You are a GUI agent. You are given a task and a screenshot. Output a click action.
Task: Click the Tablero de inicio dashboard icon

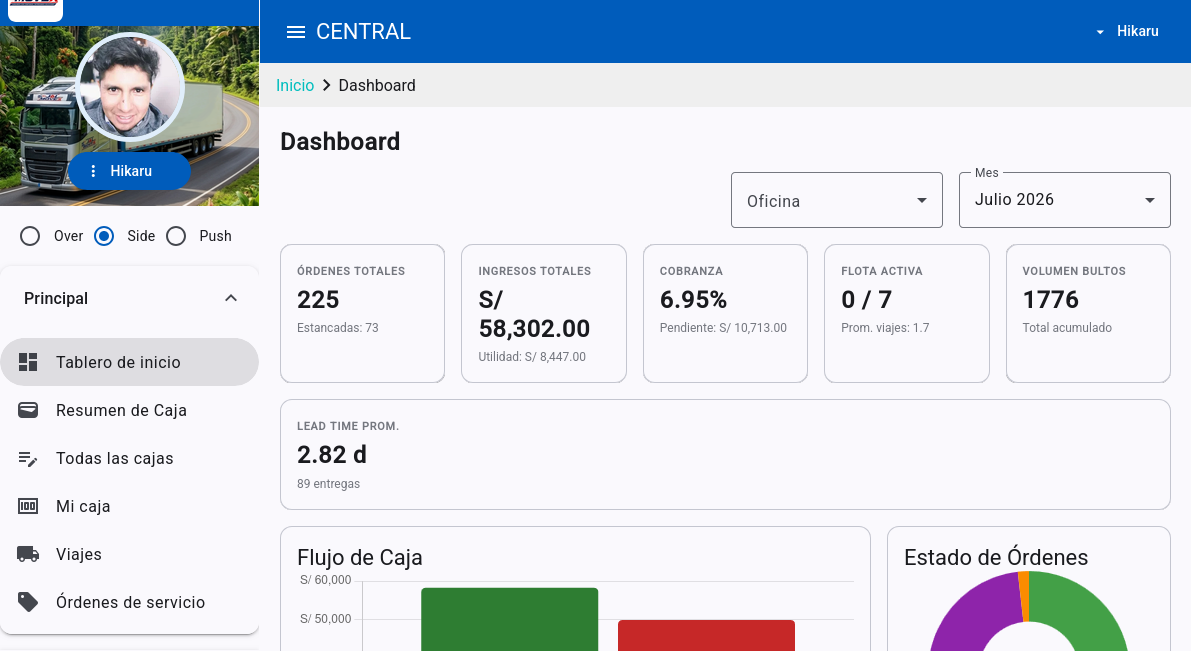click(28, 362)
